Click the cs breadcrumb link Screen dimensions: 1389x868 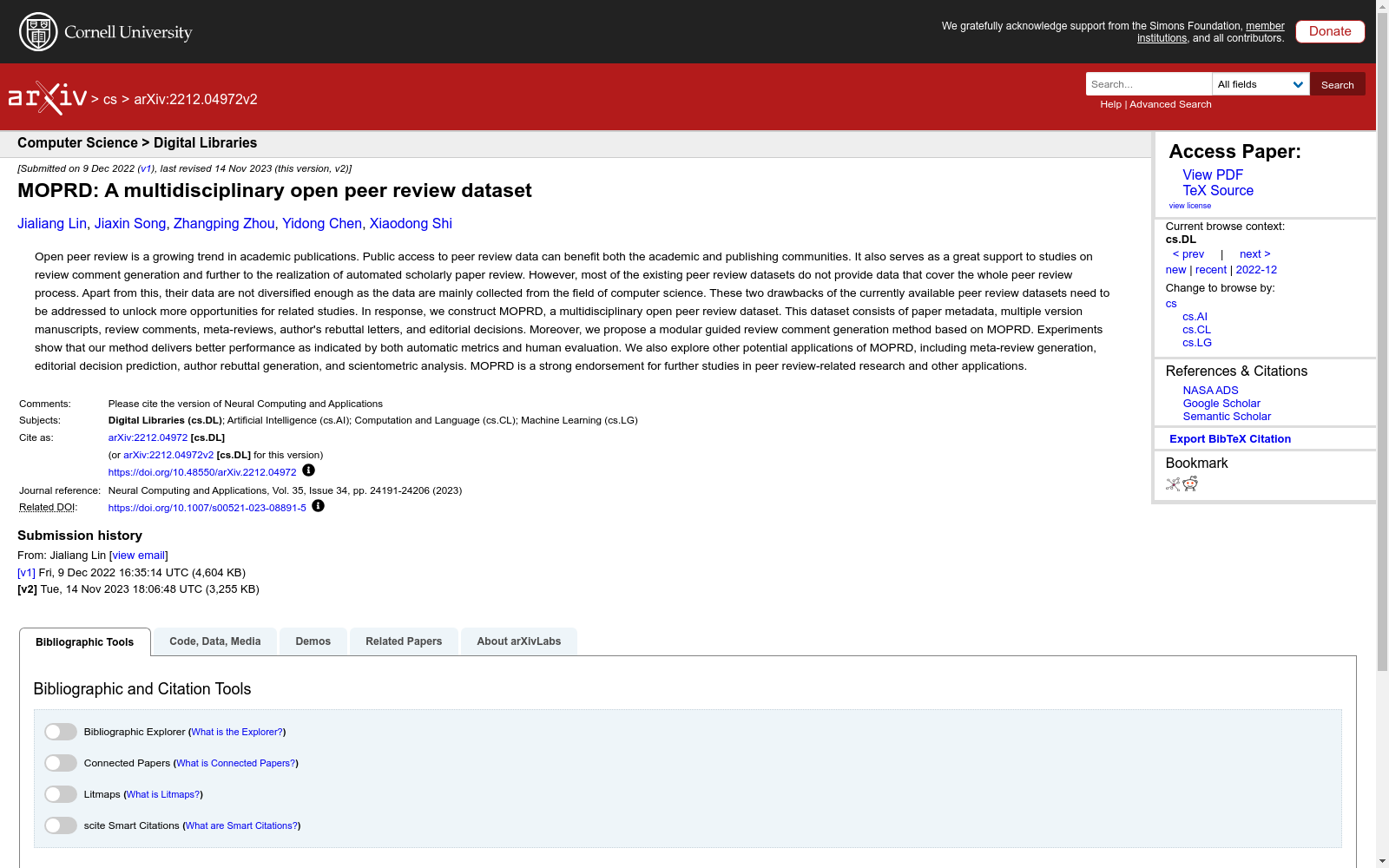[x=110, y=99]
